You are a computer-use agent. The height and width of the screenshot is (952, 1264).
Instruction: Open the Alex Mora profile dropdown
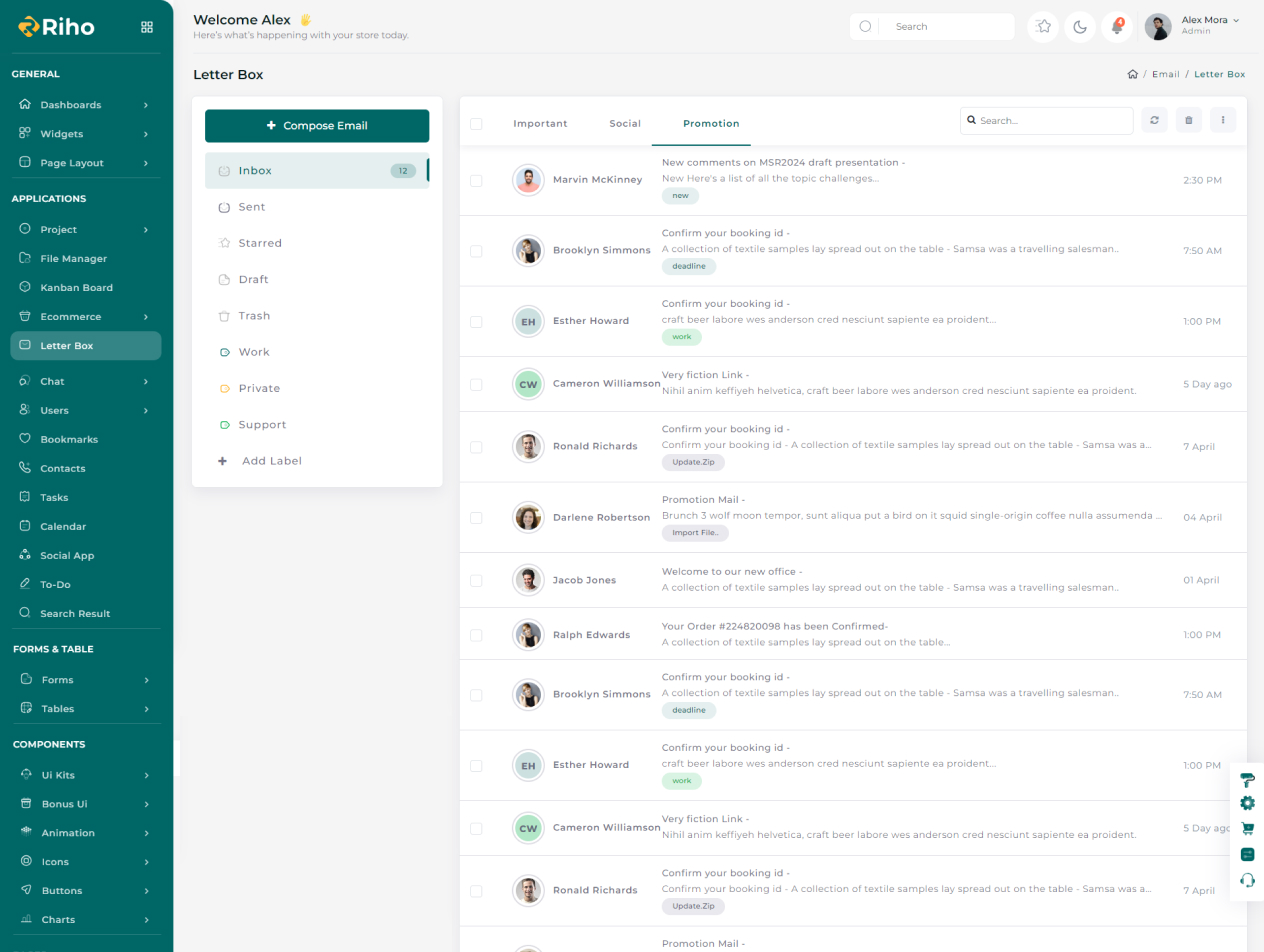tap(1209, 25)
